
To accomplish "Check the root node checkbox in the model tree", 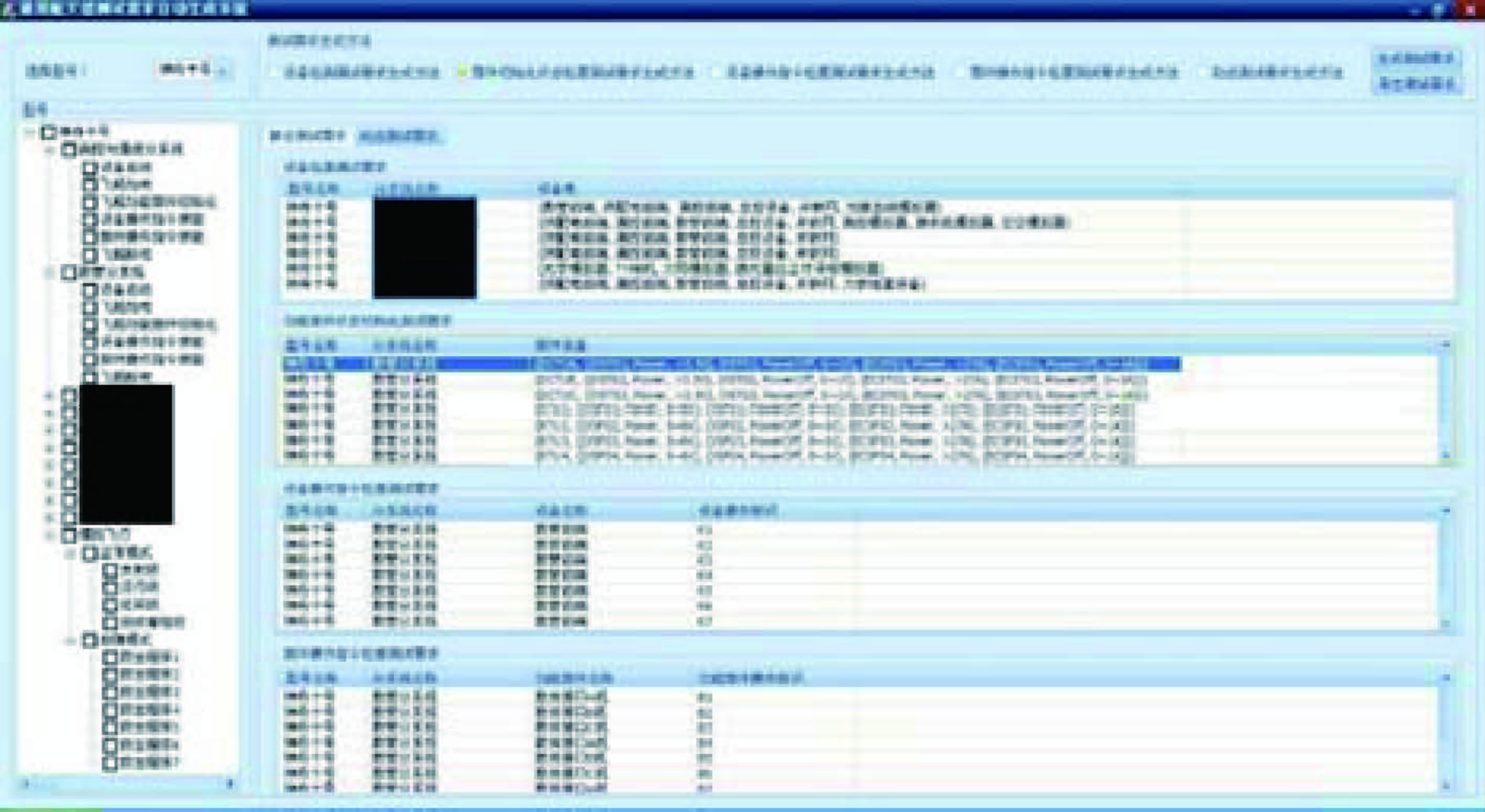I will click(48, 132).
